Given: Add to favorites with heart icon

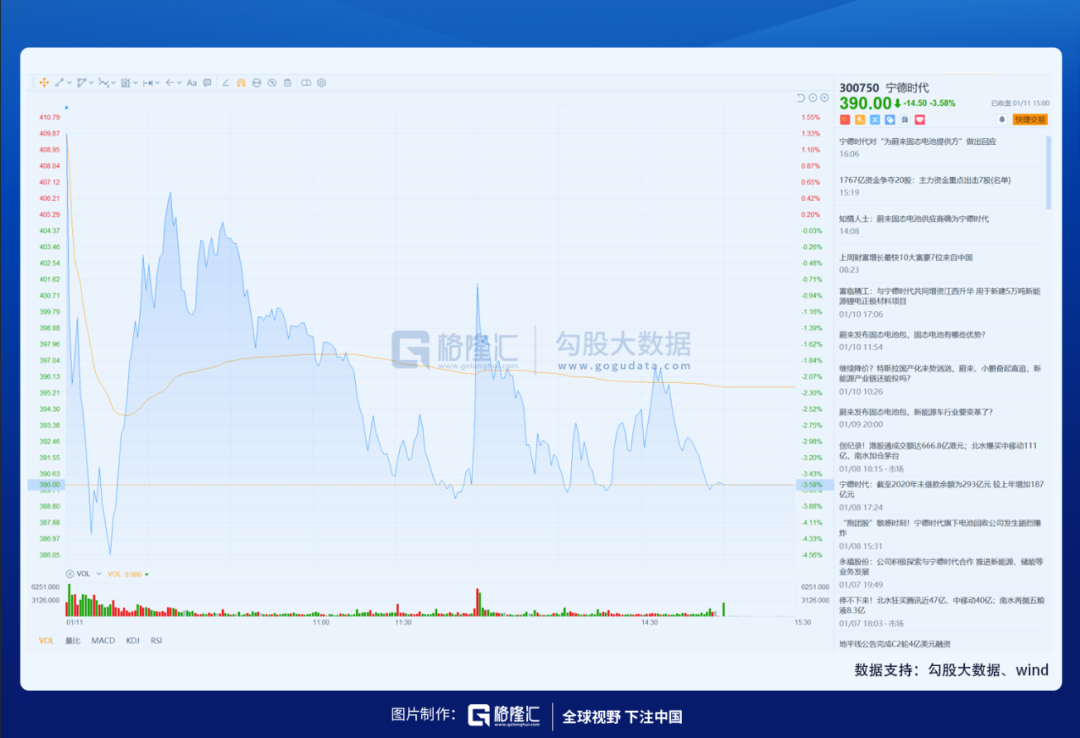Looking at the screenshot, I should (920, 120).
